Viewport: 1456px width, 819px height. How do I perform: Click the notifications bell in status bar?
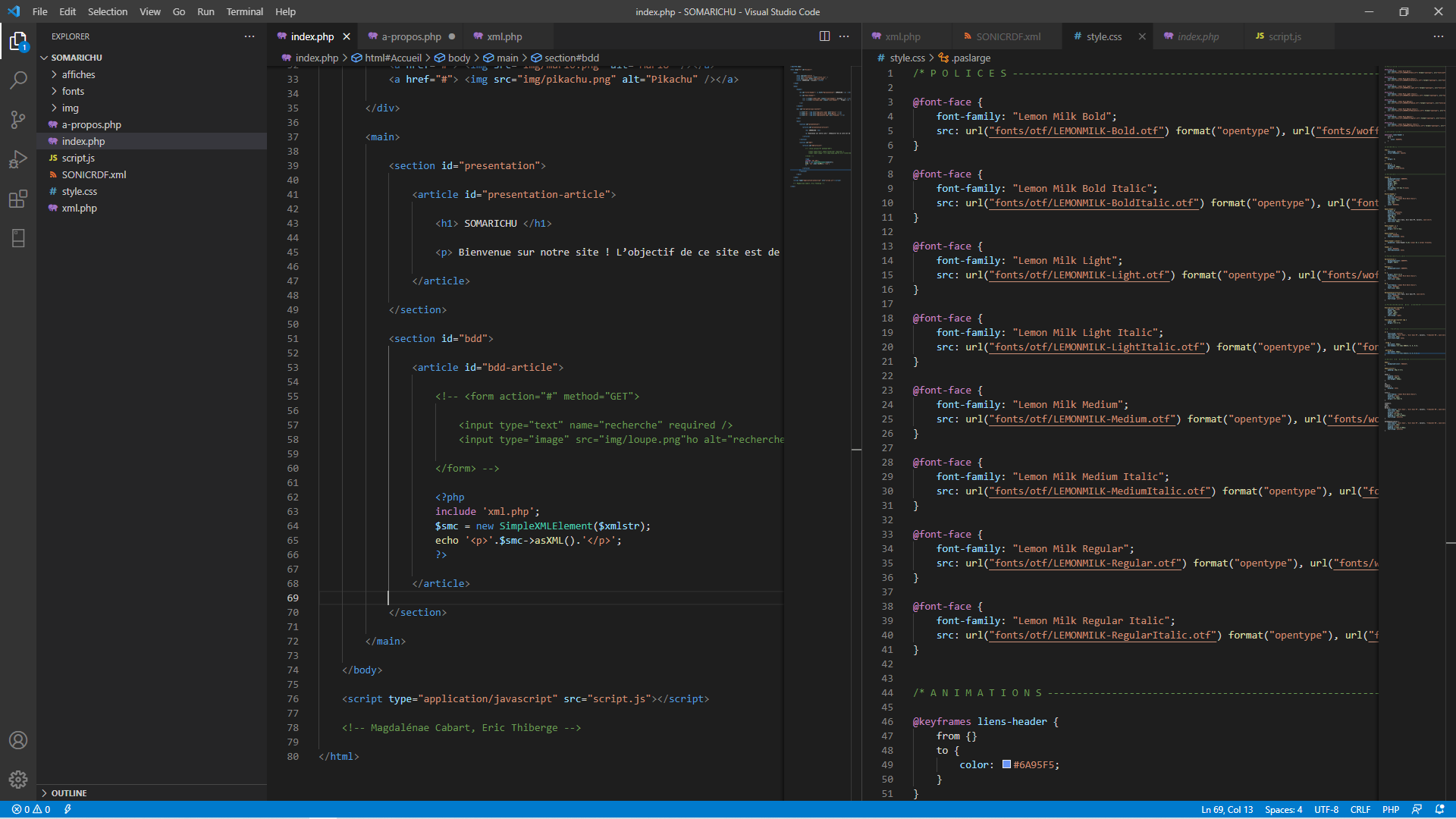coord(1439,809)
